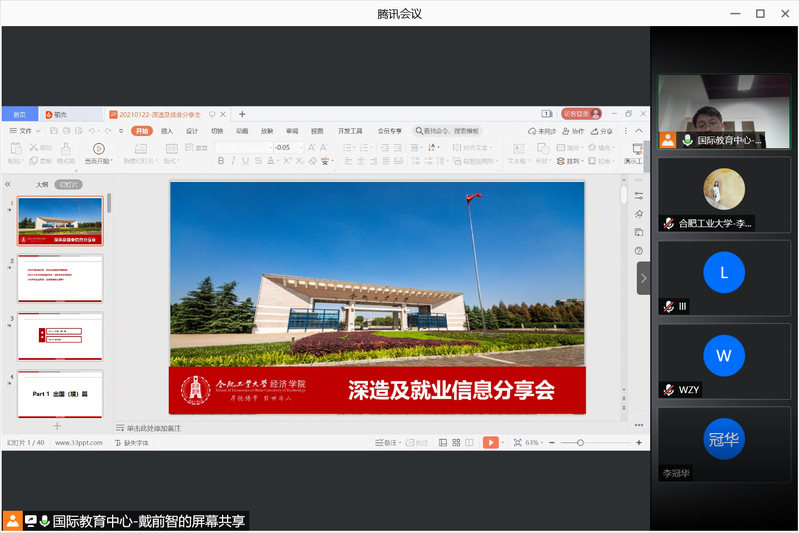Switch to the 设计 ribbon tab
This screenshot has width=799, height=533.
pos(192,131)
